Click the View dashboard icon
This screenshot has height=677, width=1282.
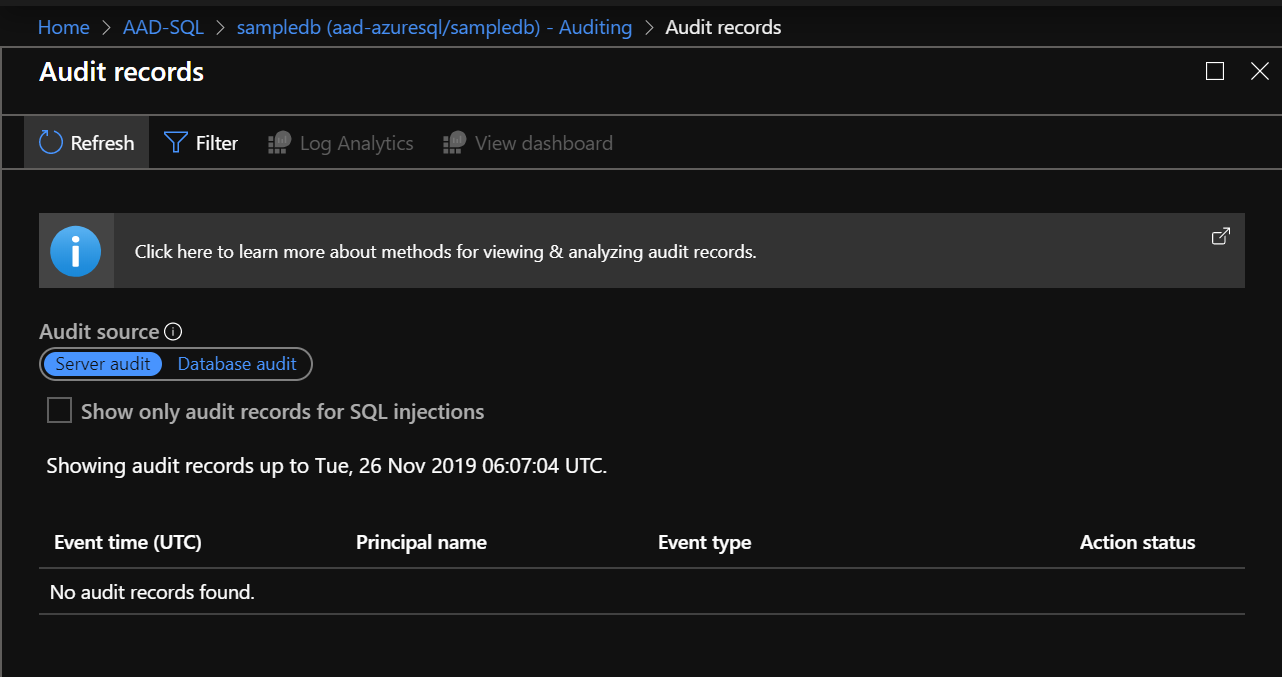point(454,143)
